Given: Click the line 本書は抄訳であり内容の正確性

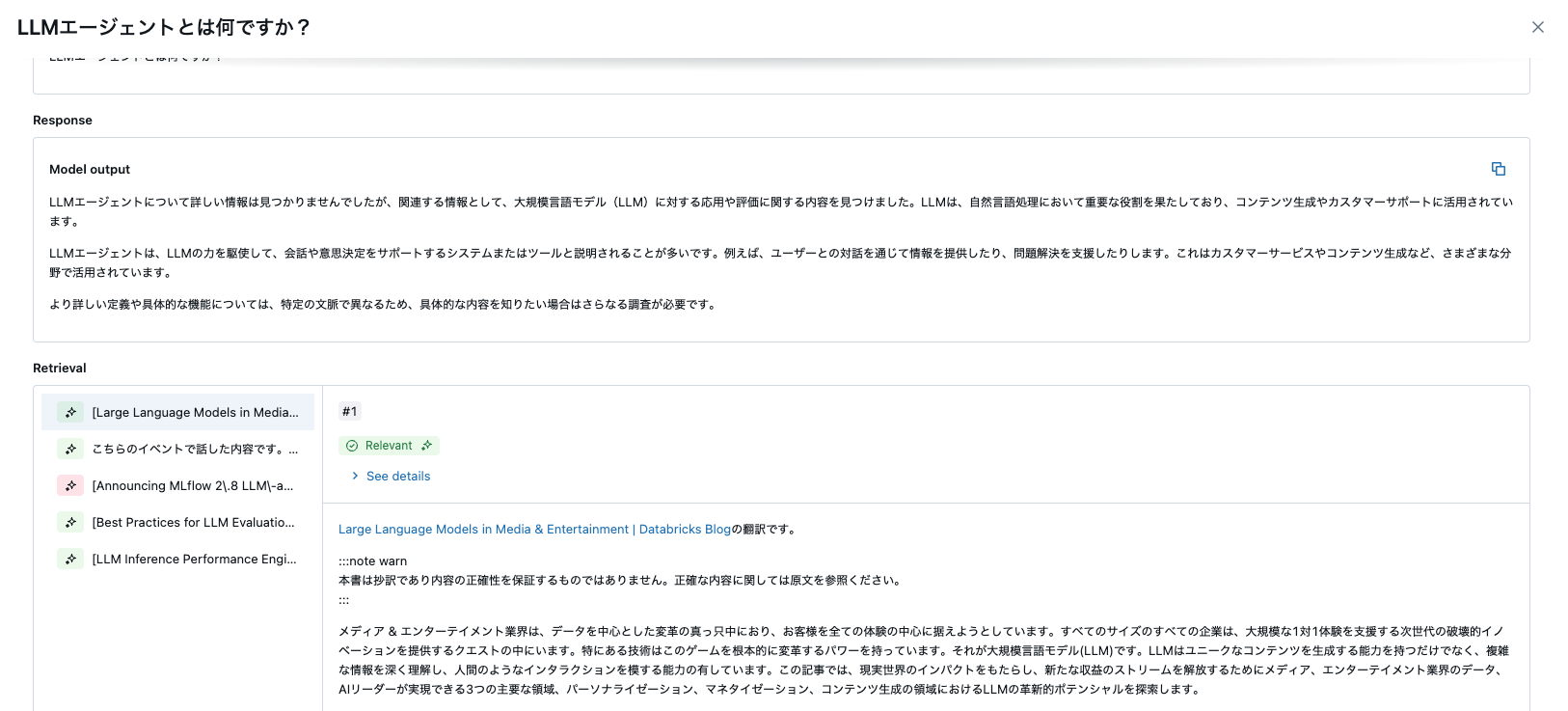Looking at the screenshot, I should [x=622, y=580].
